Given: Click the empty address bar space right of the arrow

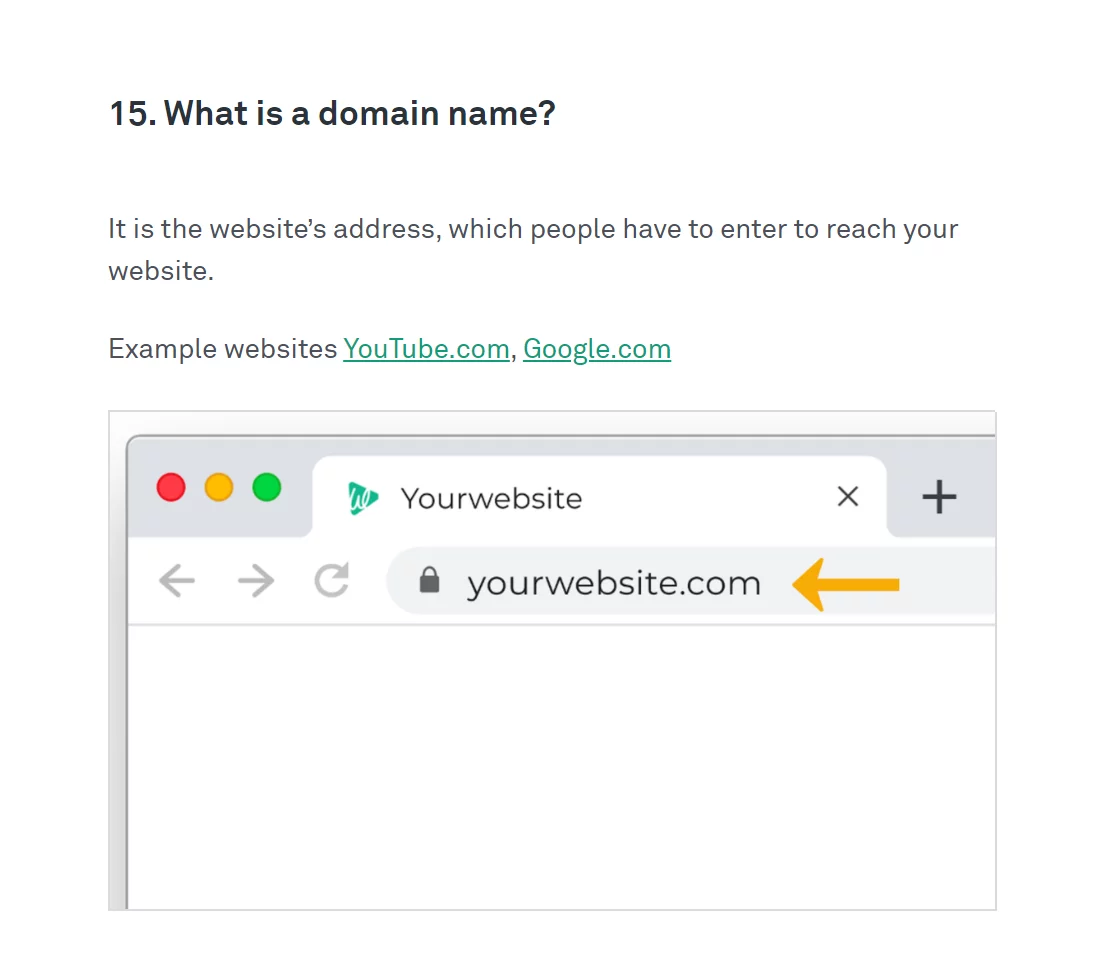Looking at the screenshot, I should point(948,581).
